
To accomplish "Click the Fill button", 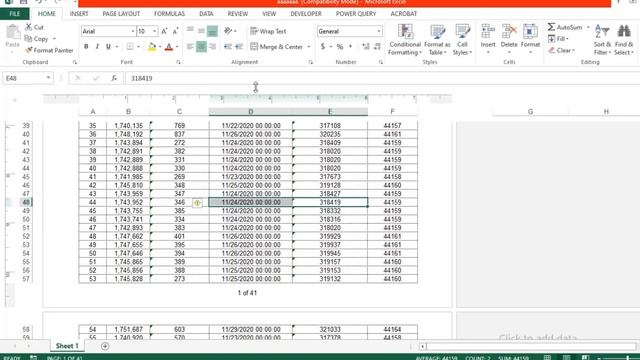I will coord(558,39).
